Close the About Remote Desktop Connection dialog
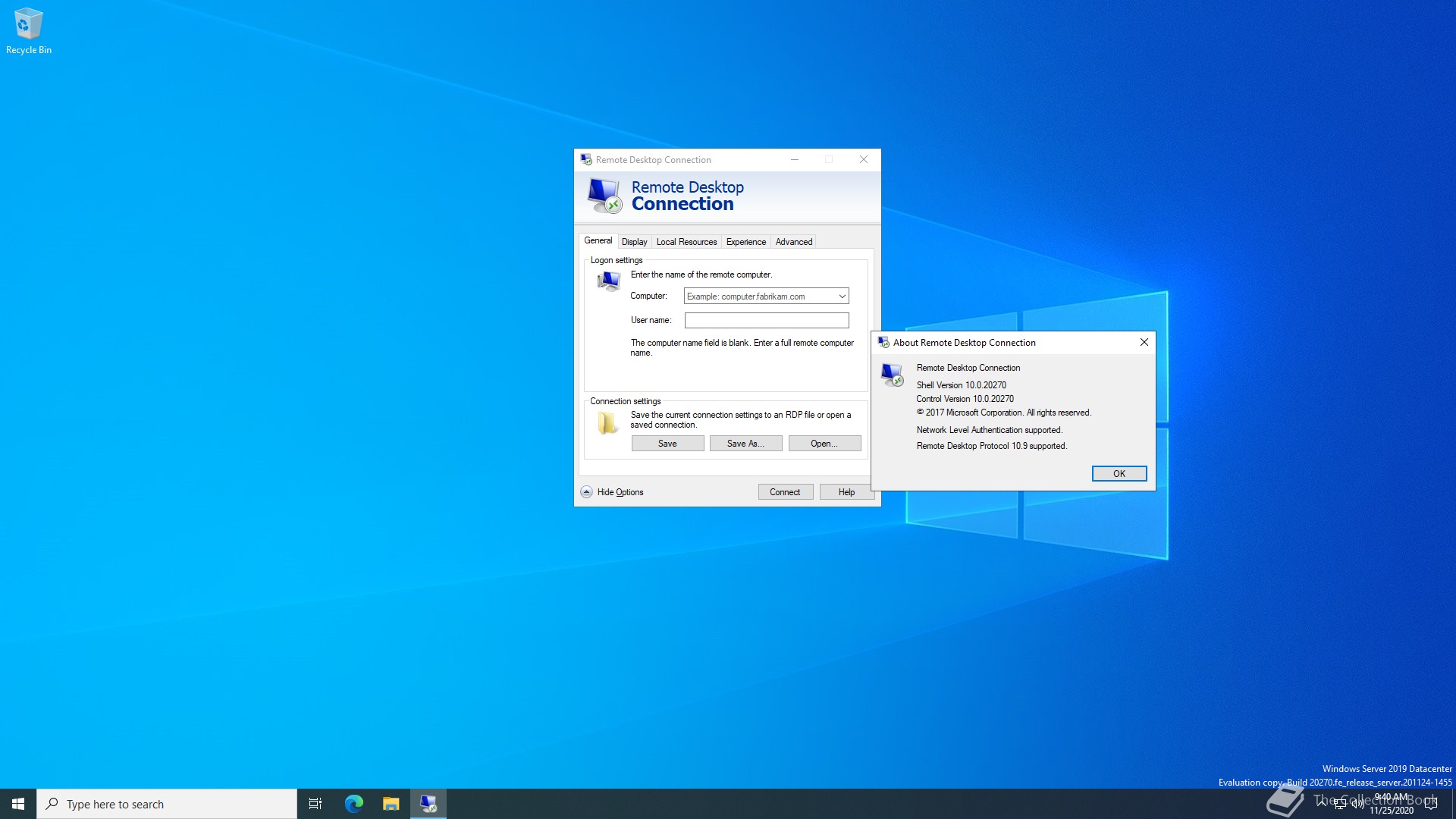1456x819 pixels. tap(1144, 343)
